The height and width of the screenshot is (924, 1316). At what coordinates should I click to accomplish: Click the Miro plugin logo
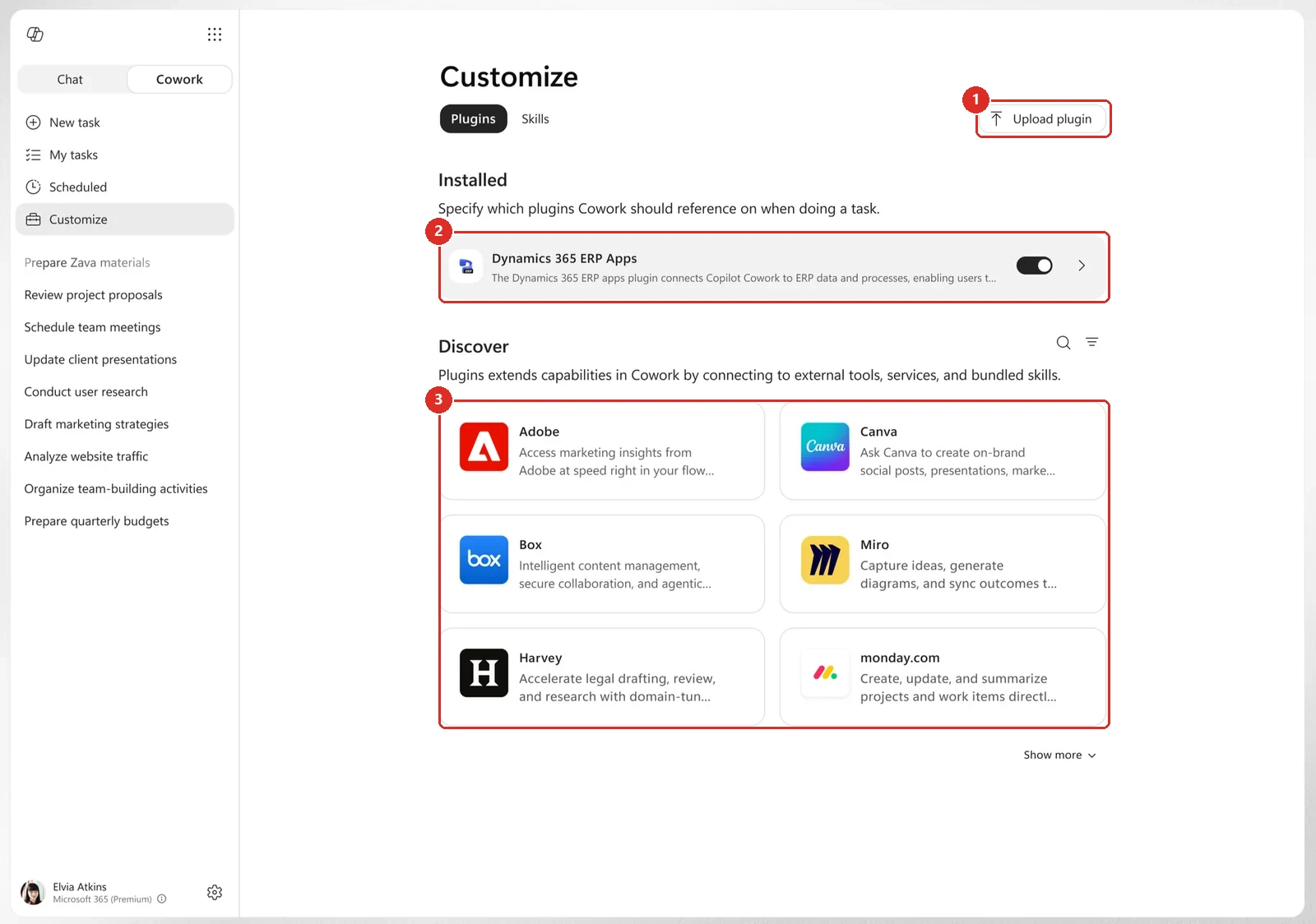825,560
